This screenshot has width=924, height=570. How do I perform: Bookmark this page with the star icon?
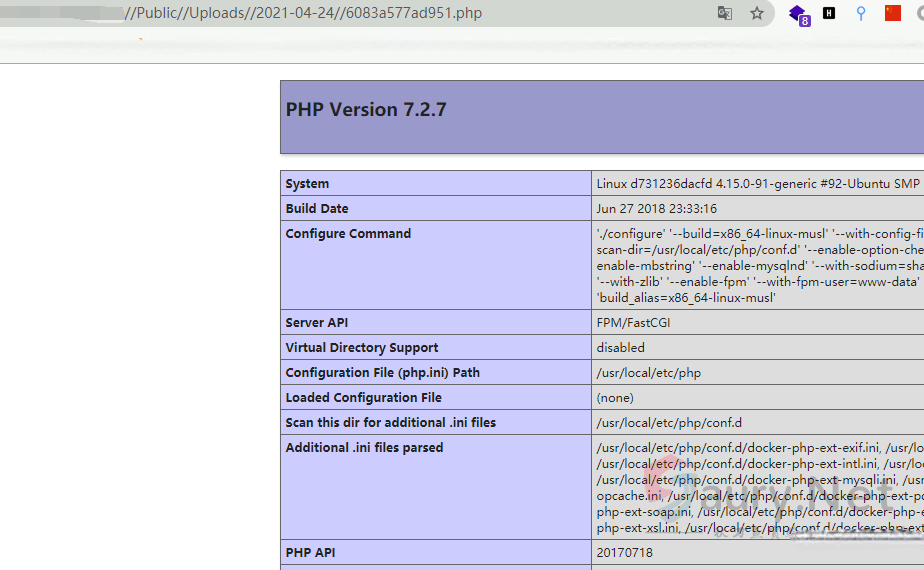click(x=757, y=13)
